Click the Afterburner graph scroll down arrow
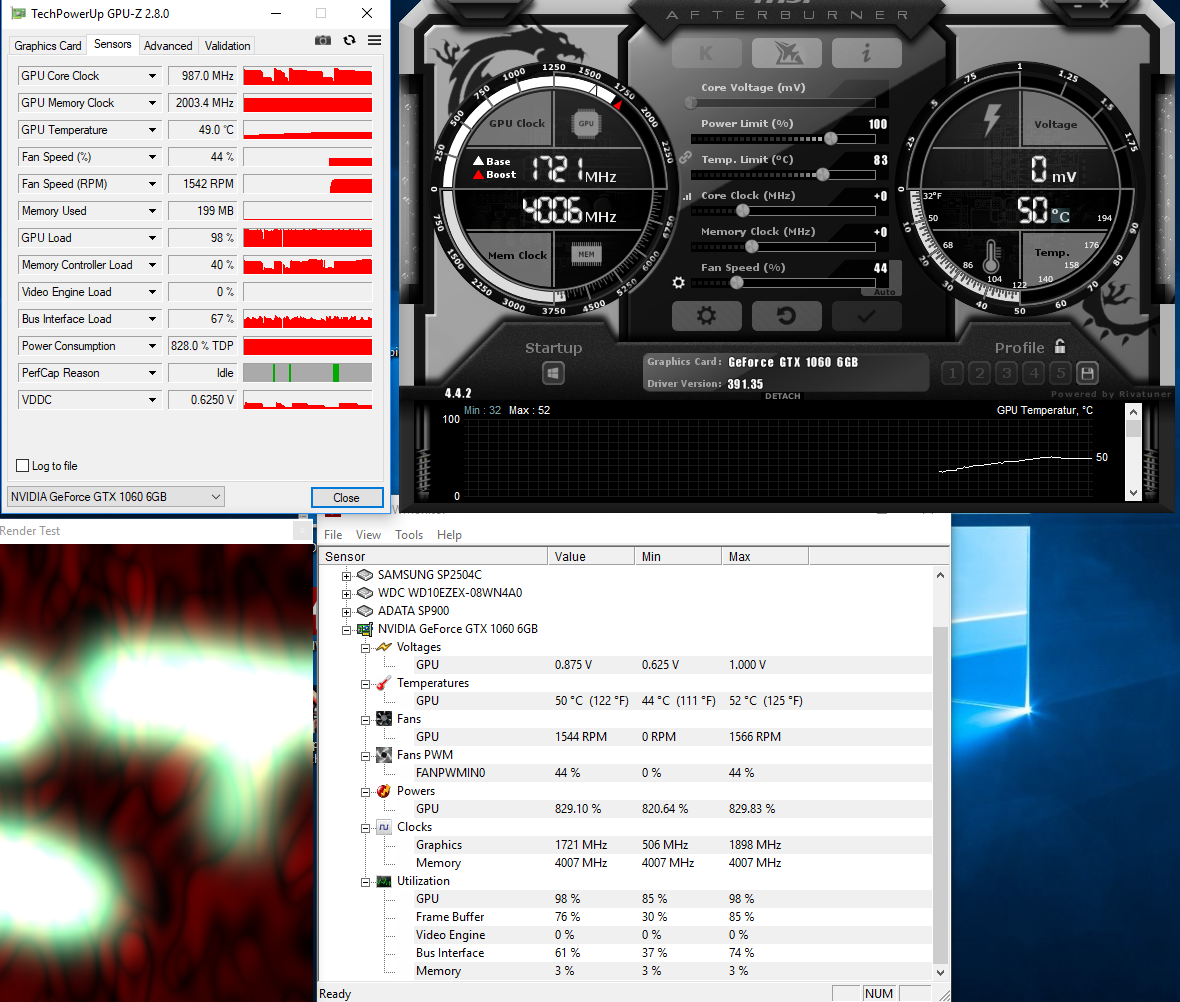The height and width of the screenshot is (1002, 1180). [x=1133, y=493]
